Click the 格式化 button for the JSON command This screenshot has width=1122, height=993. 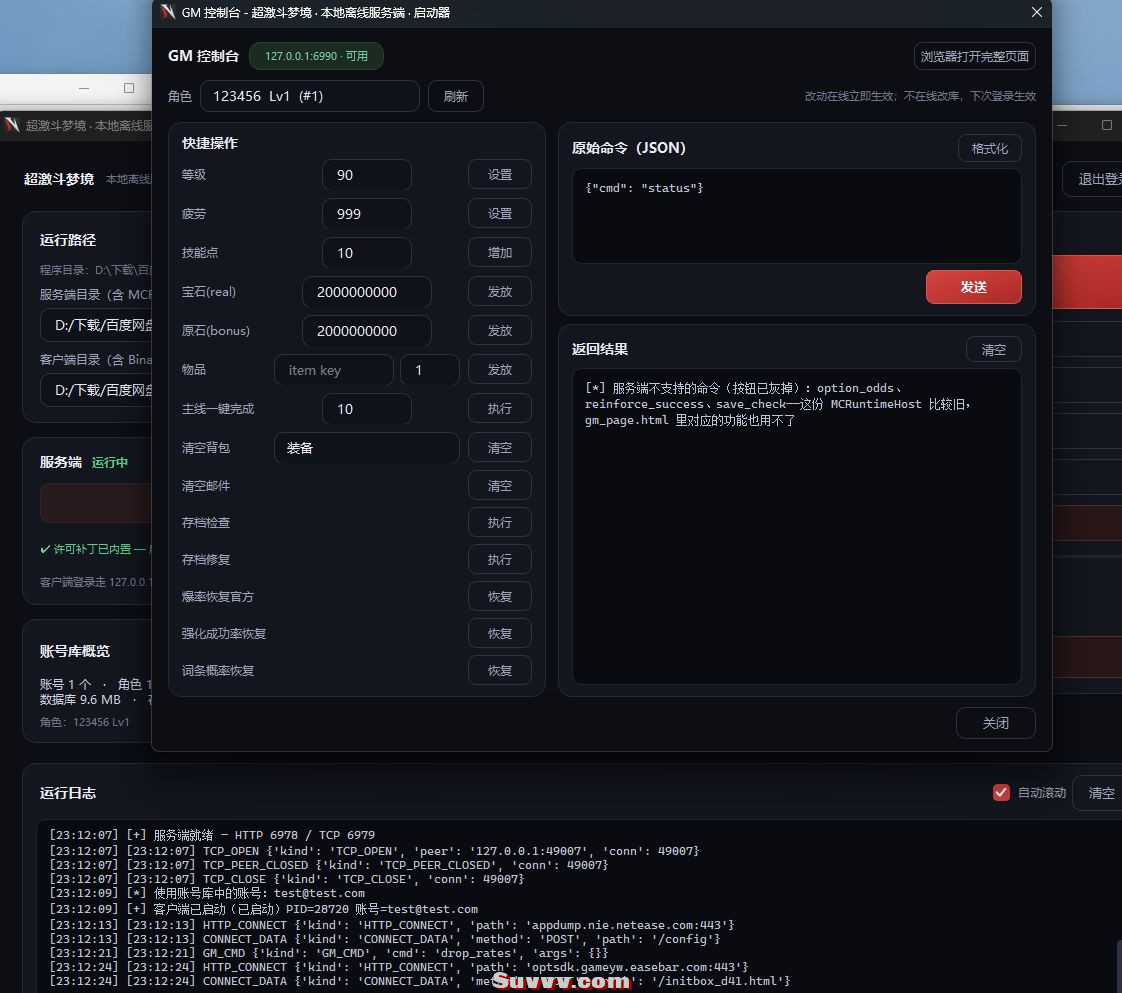(990, 148)
